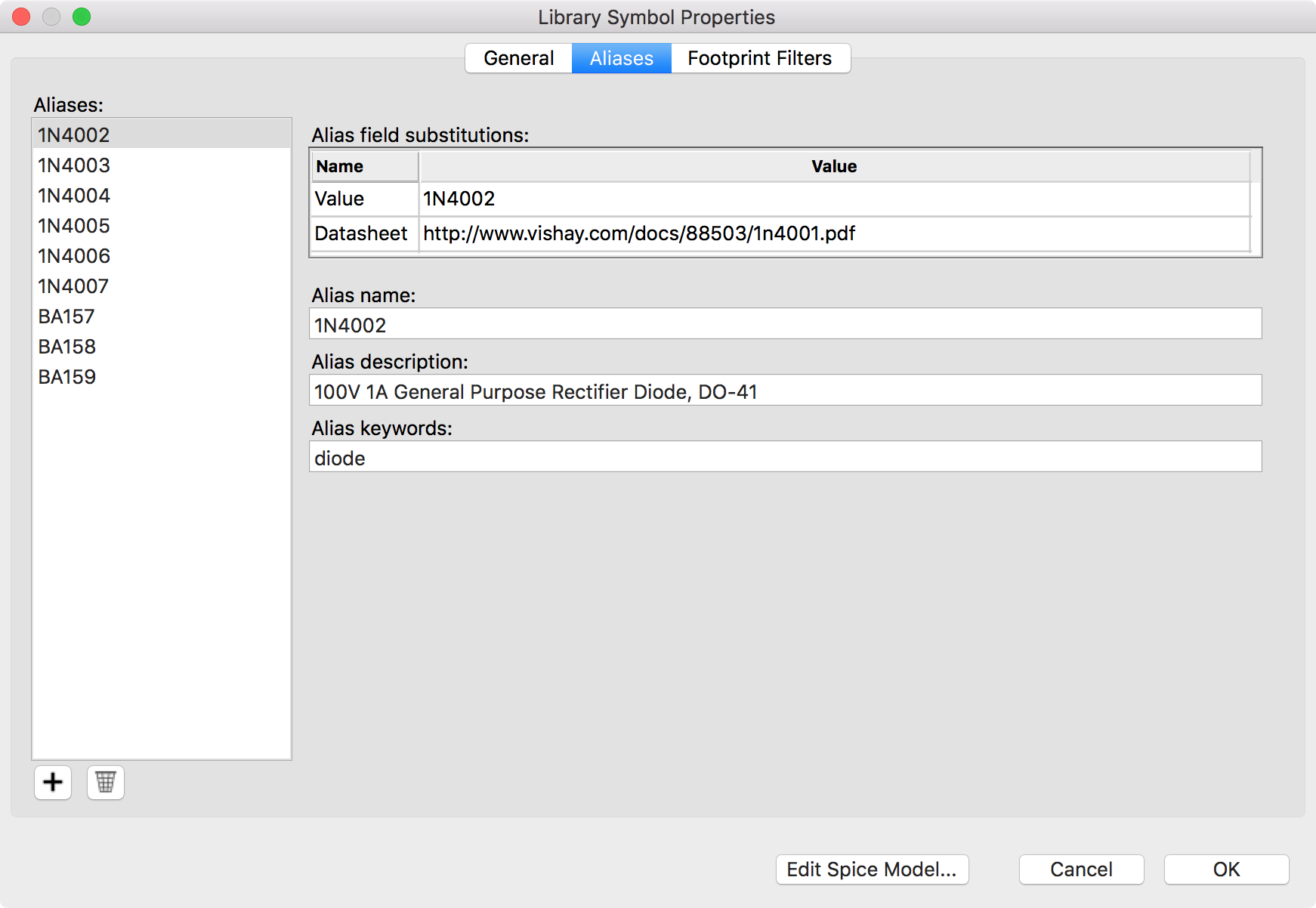Viewport: 1316px width, 908px height.
Task: Select the BA159 alias entry
Action: click(x=67, y=377)
